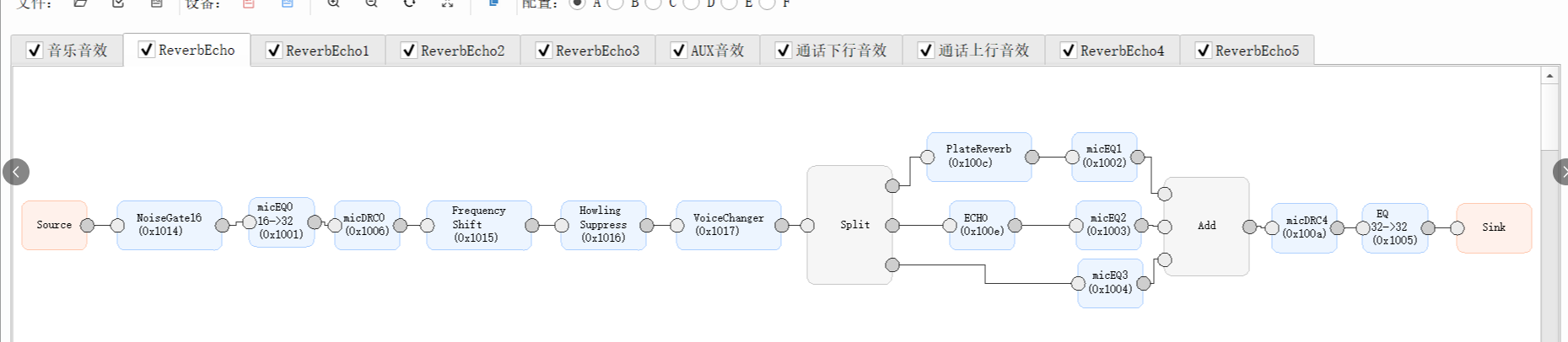Viewport: 1568px width, 342px height.
Task: Click the VoiceChanger output port
Action: coord(781,225)
